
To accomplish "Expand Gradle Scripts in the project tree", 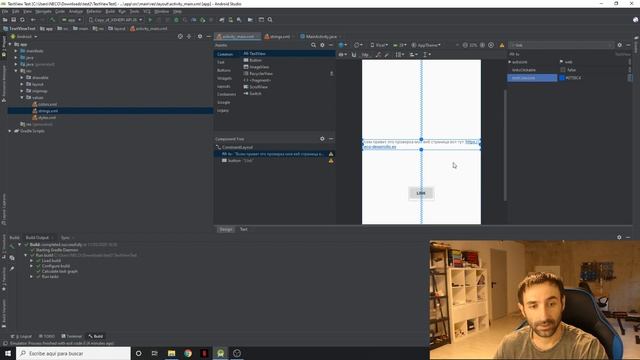I will [10, 131].
